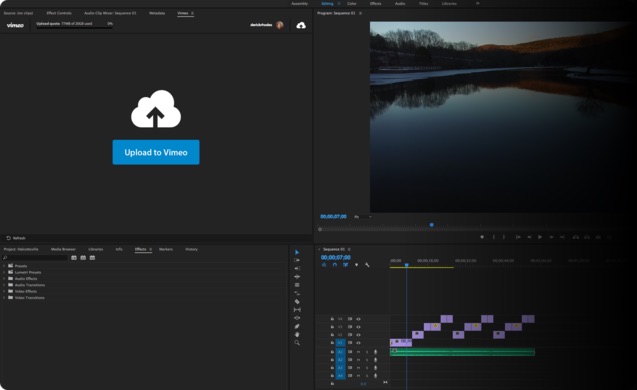The width and height of the screenshot is (637, 390).
Task: Select the Razor tool
Action: pos(297,301)
